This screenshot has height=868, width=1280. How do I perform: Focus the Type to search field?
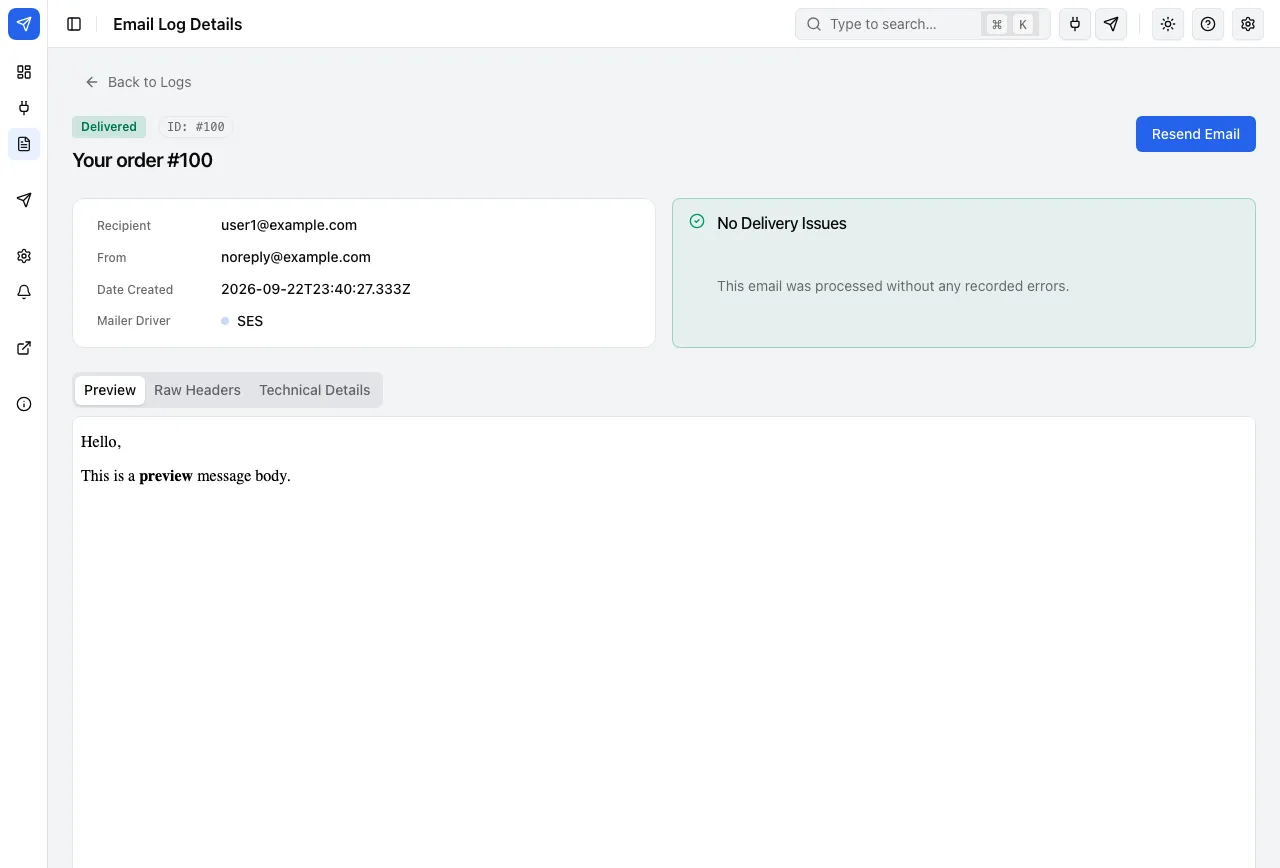pos(922,24)
